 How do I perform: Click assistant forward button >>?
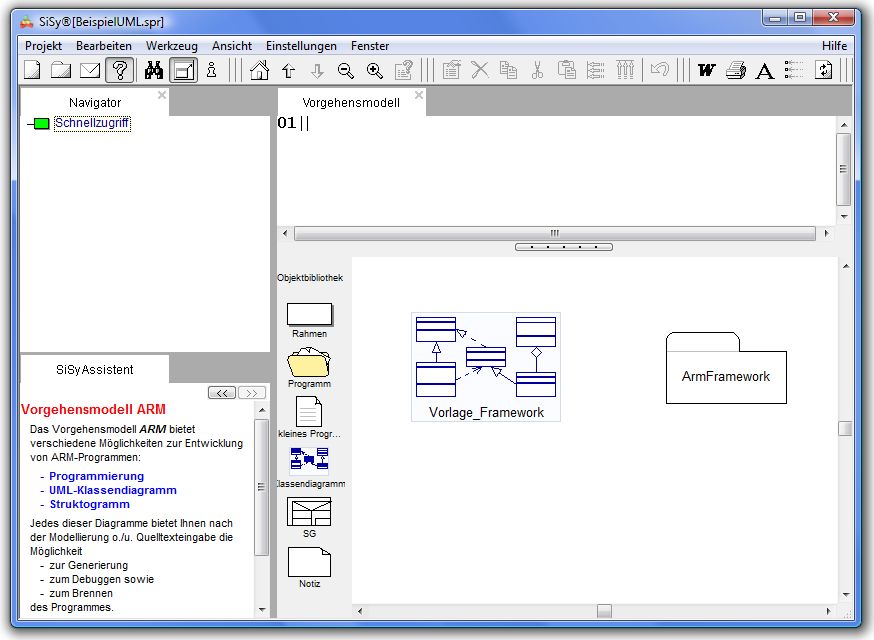(x=252, y=393)
